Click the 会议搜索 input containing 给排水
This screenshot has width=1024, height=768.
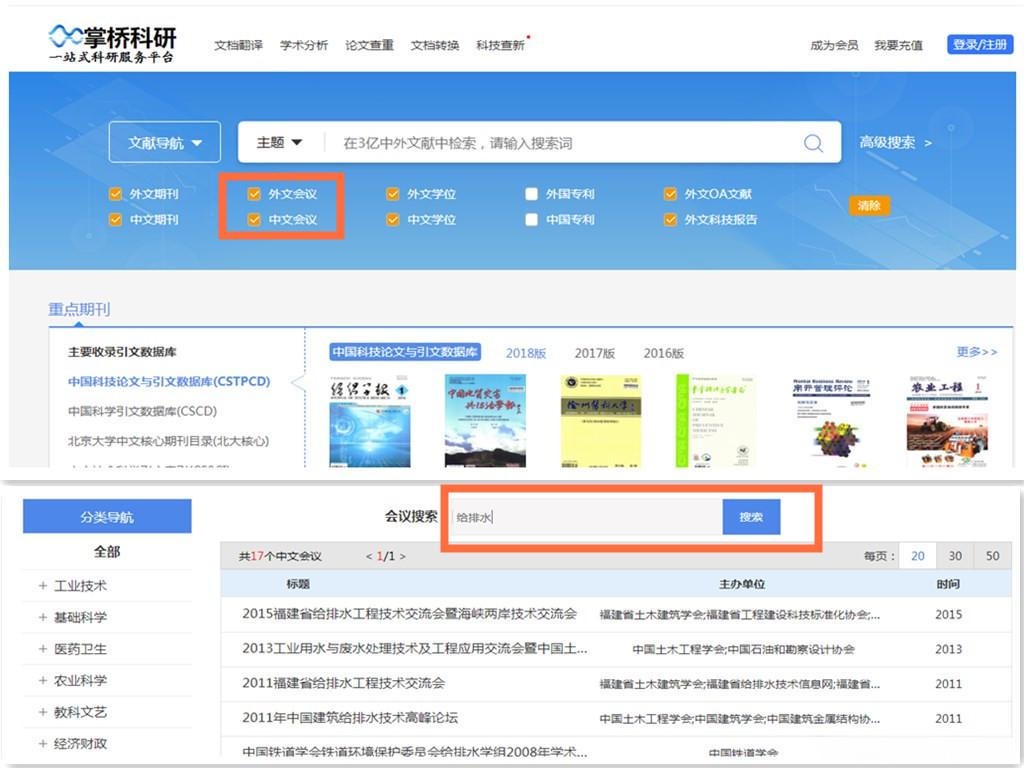(586, 517)
